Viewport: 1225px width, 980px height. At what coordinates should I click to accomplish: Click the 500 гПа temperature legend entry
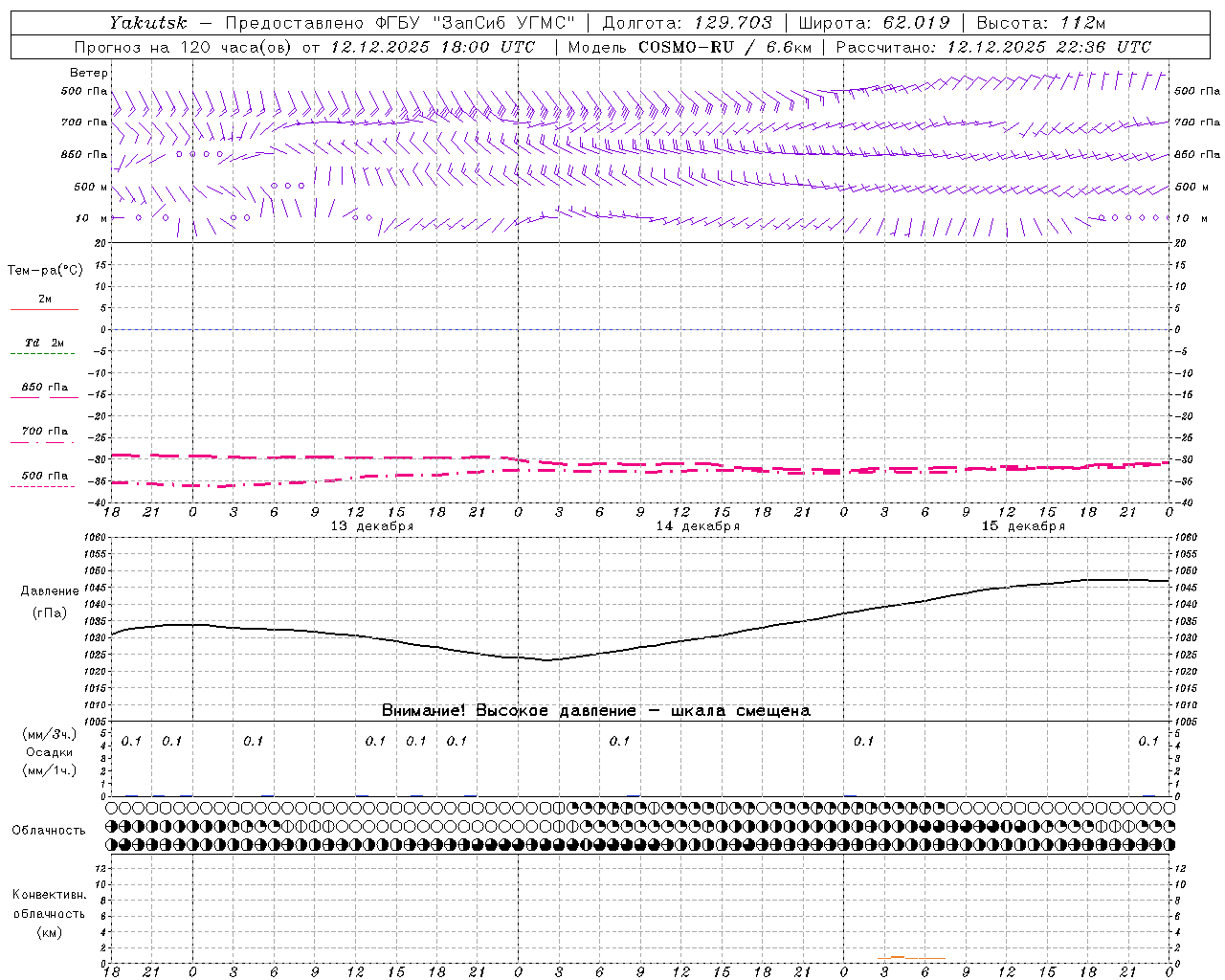45,475
